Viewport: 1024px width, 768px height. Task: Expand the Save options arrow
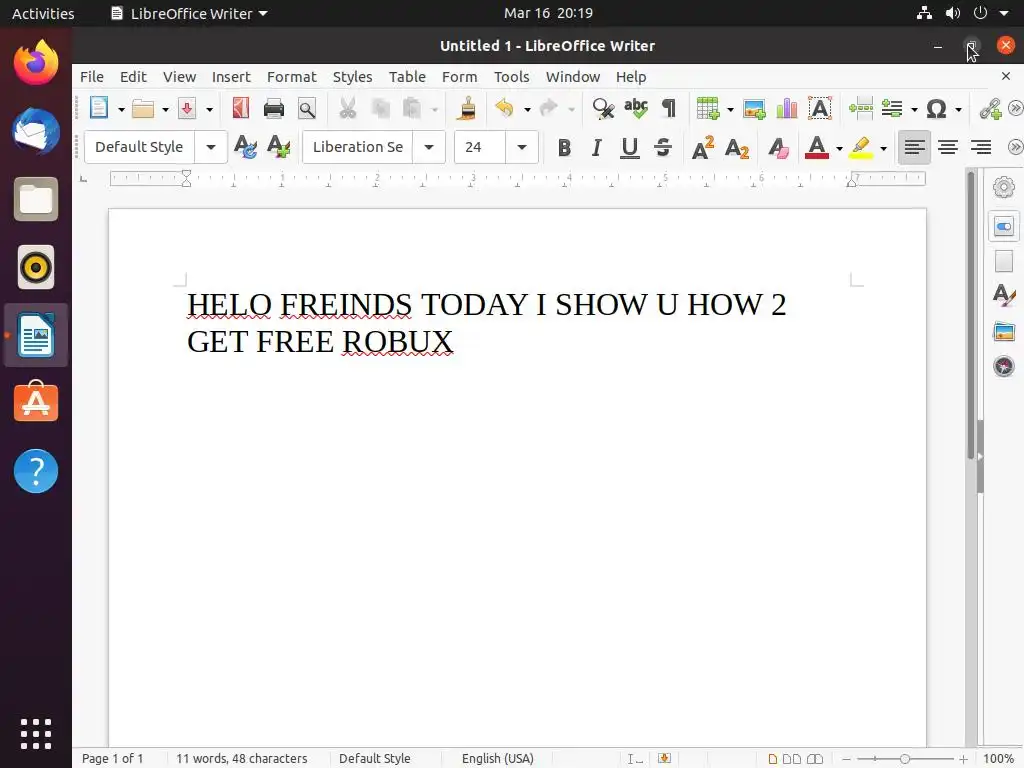point(209,110)
